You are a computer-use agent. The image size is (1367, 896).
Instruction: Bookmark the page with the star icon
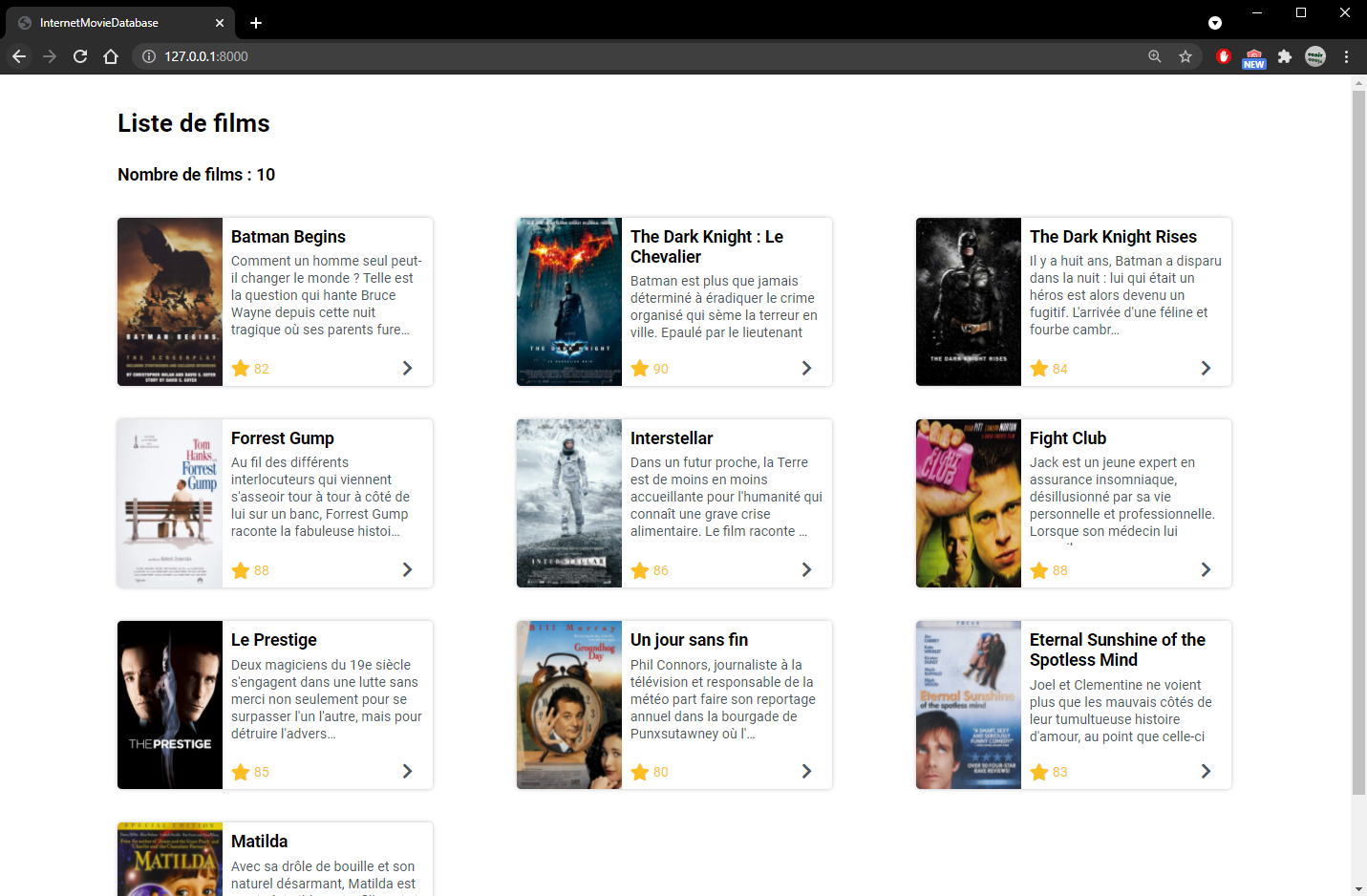(x=1185, y=56)
